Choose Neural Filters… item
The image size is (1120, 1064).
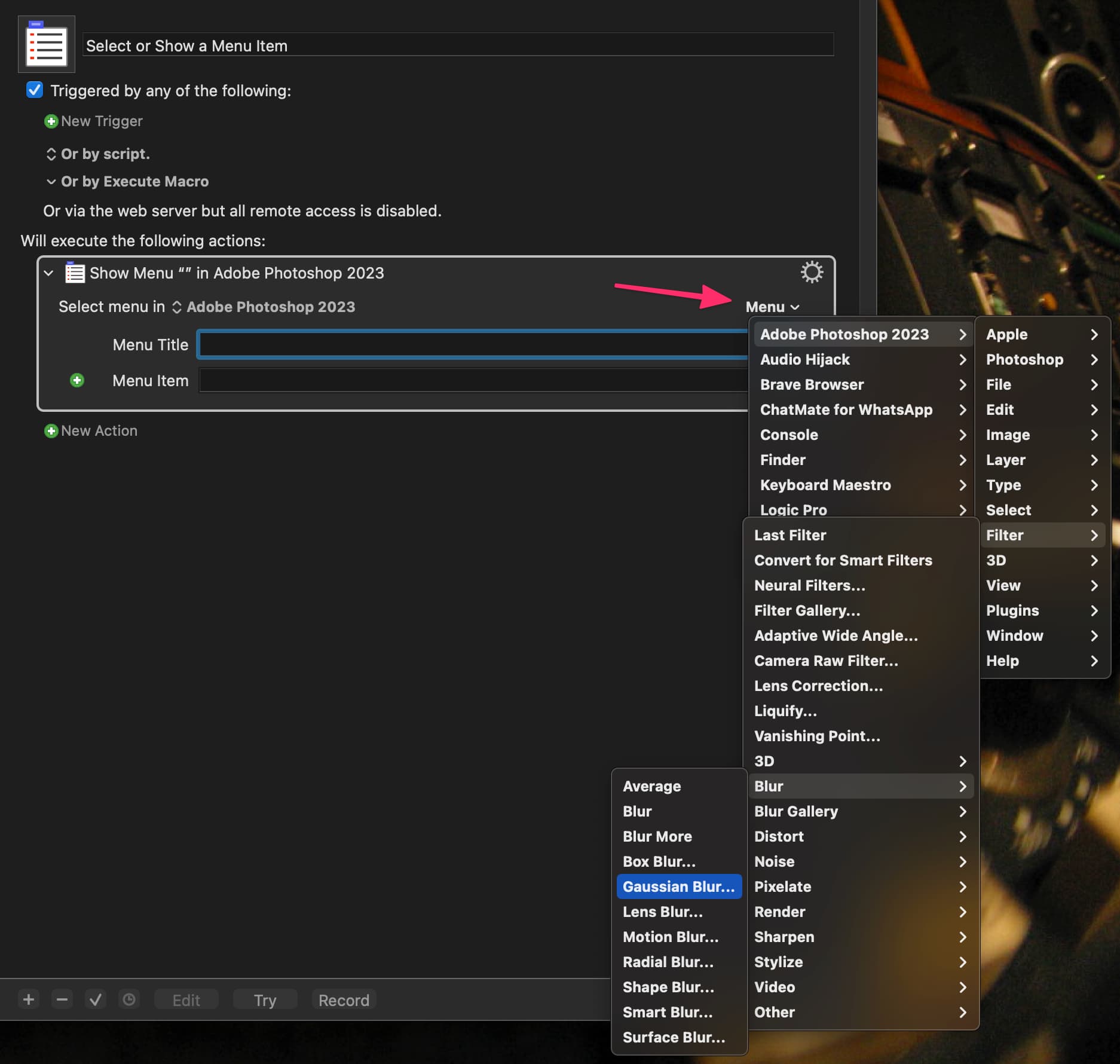(x=861, y=585)
